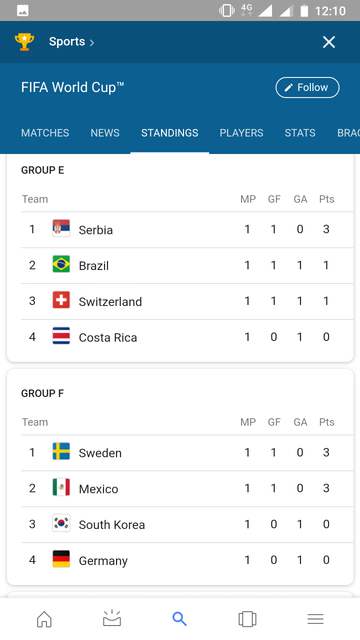Viewport: 360px width, 640px height.
Task: Open the recent tabs carousel icon
Action: click(247, 619)
